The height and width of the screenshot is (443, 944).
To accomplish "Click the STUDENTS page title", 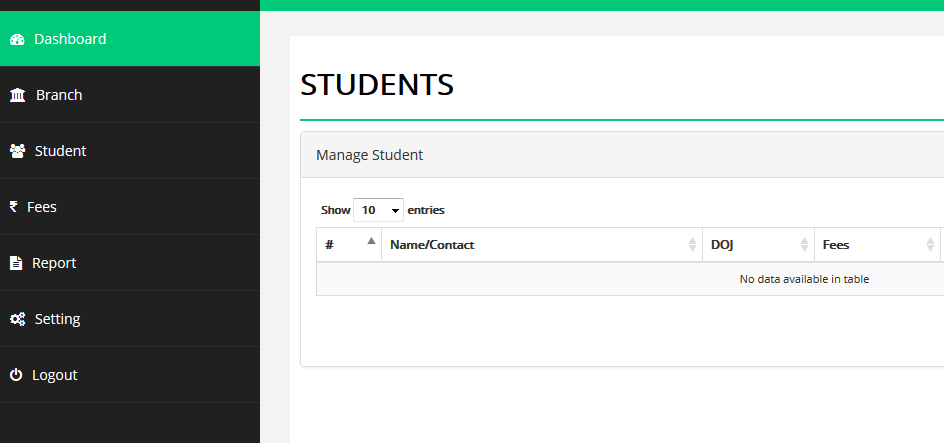I will click(x=377, y=84).
